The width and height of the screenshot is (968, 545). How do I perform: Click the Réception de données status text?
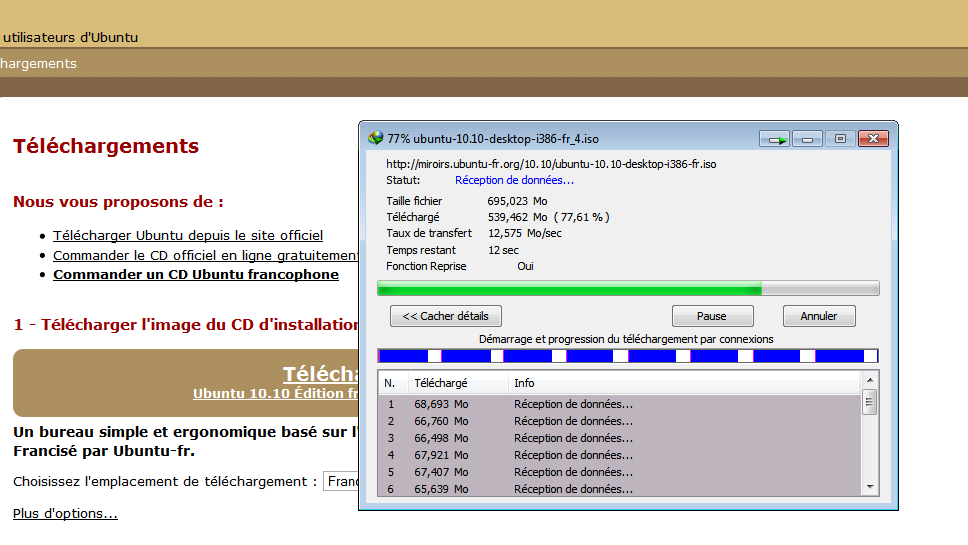point(514,180)
